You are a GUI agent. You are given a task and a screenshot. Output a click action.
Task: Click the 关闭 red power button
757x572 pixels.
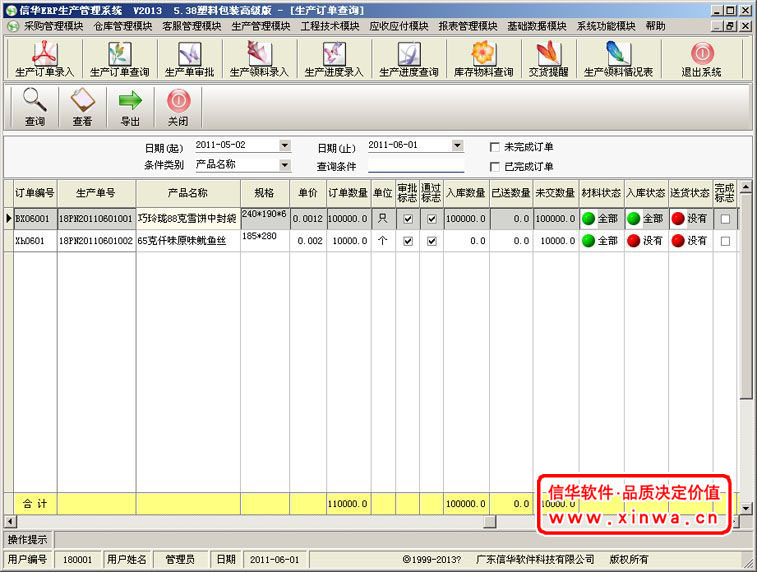(x=178, y=107)
